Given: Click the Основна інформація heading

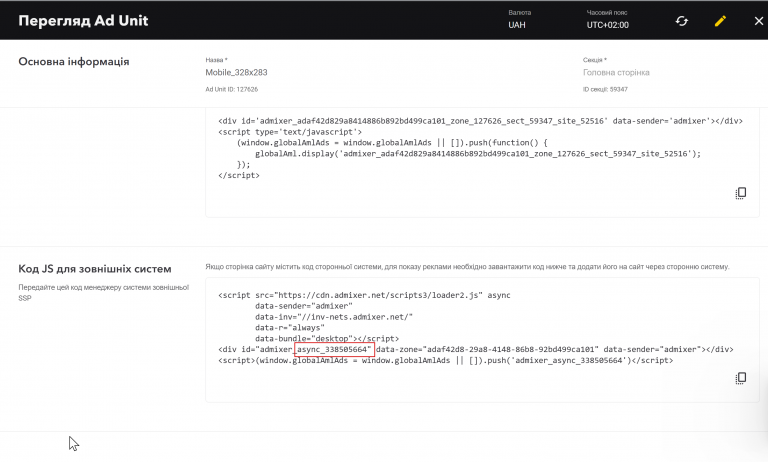Looking at the screenshot, I should click(x=74, y=62).
